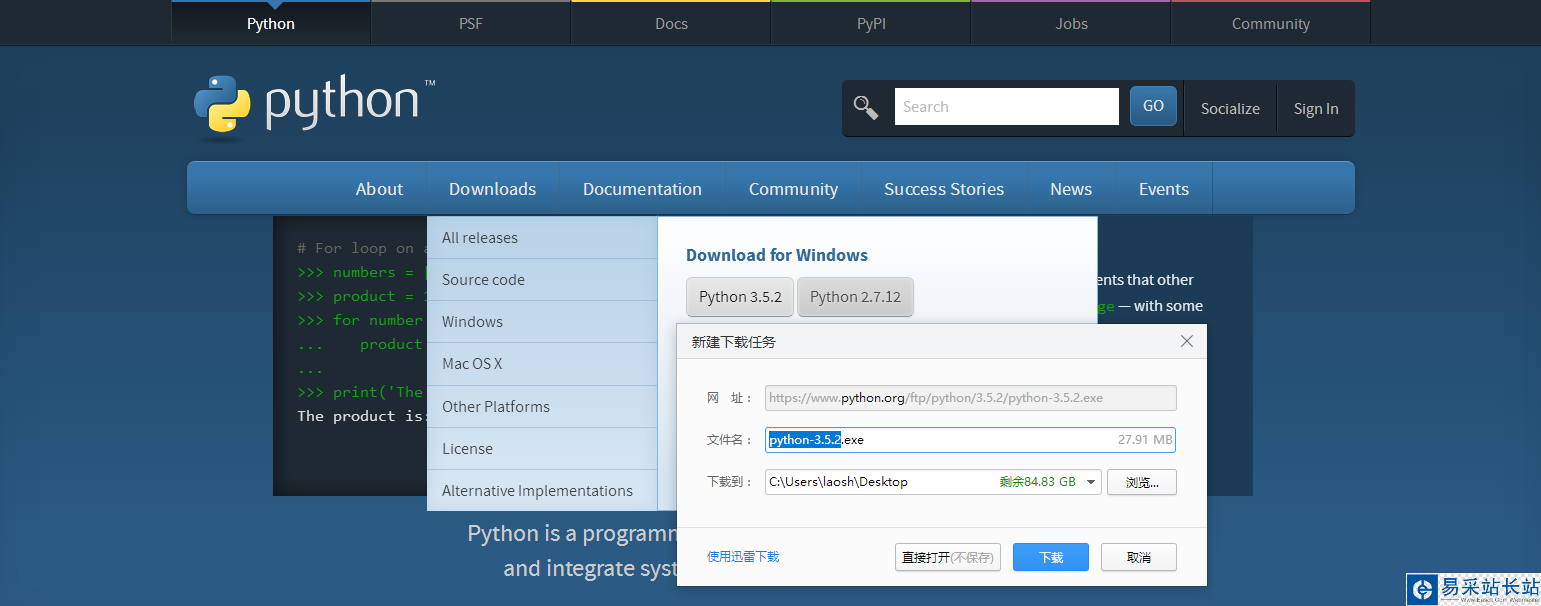The width and height of the screenshot is (1541, 606).
Task: Choose Mac OS X in Downloads submenu
Action: (472, 364)
